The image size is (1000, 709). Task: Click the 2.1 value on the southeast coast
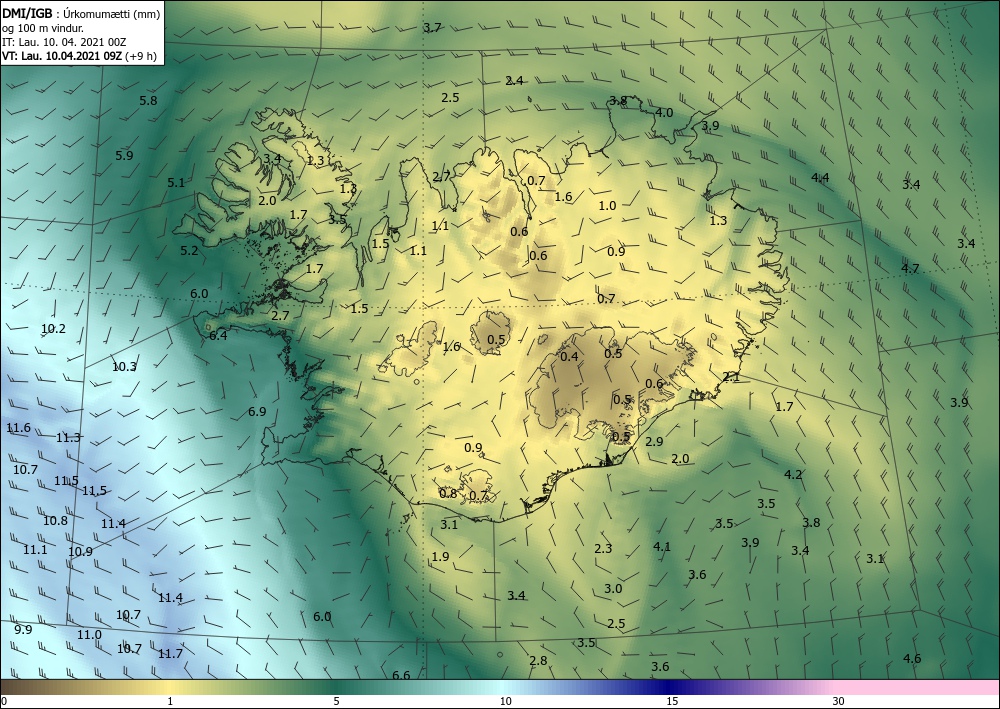[x=731, y=377]
